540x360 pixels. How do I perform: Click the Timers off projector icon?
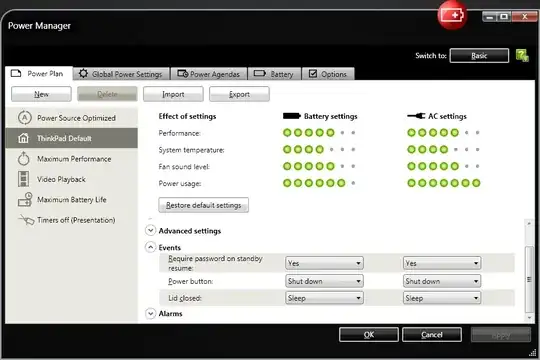26,220
